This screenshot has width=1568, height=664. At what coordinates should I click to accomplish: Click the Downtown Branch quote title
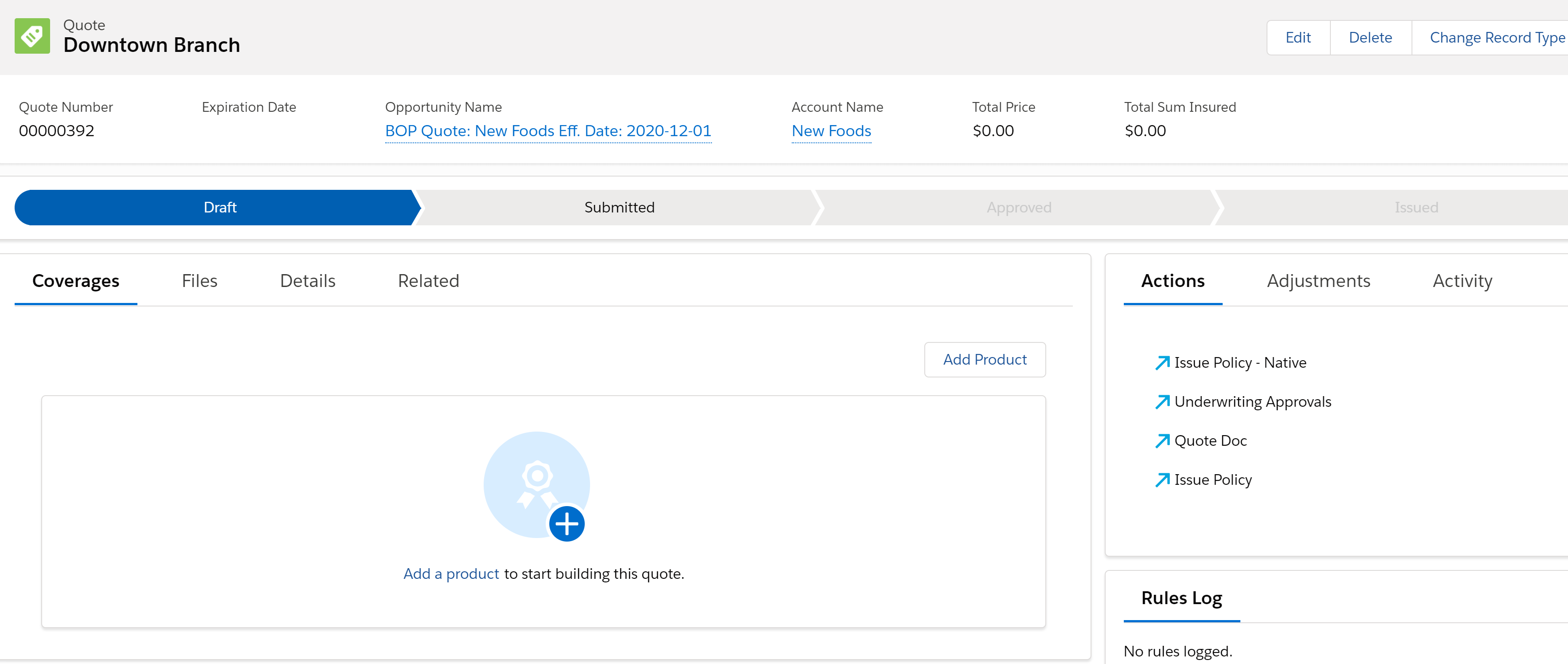152,45
